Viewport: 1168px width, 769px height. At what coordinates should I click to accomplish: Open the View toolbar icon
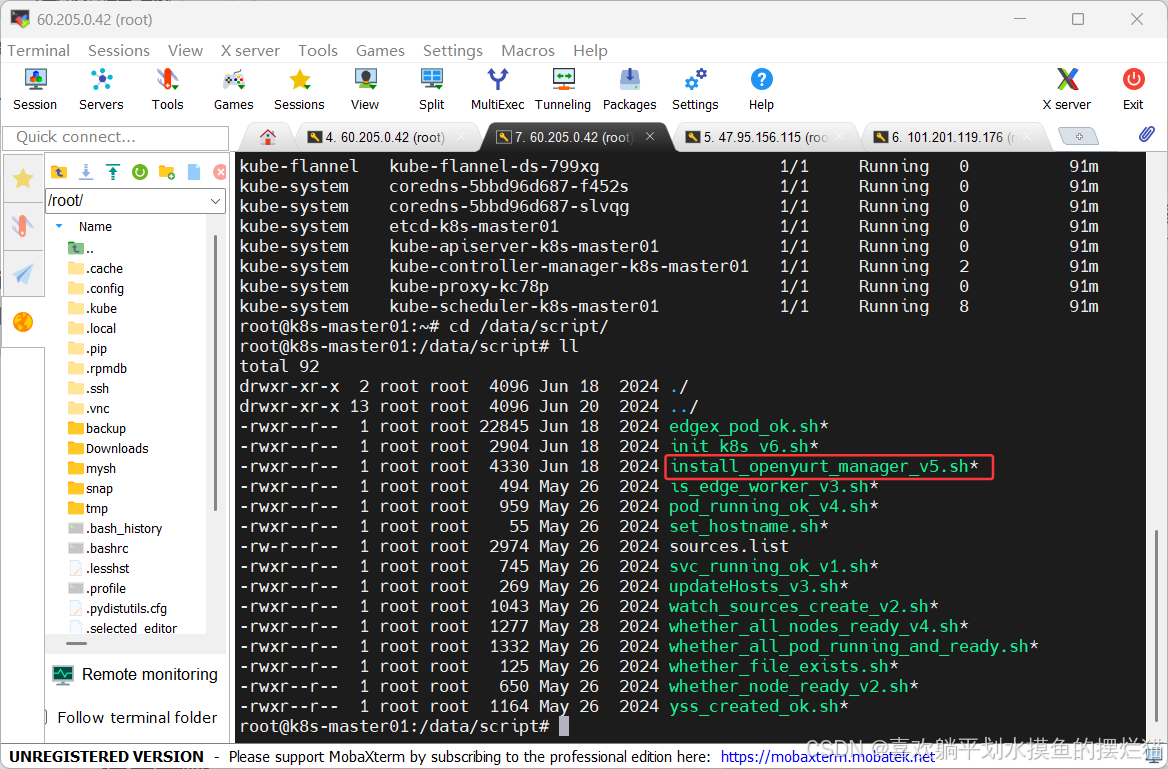click(365, 89)
